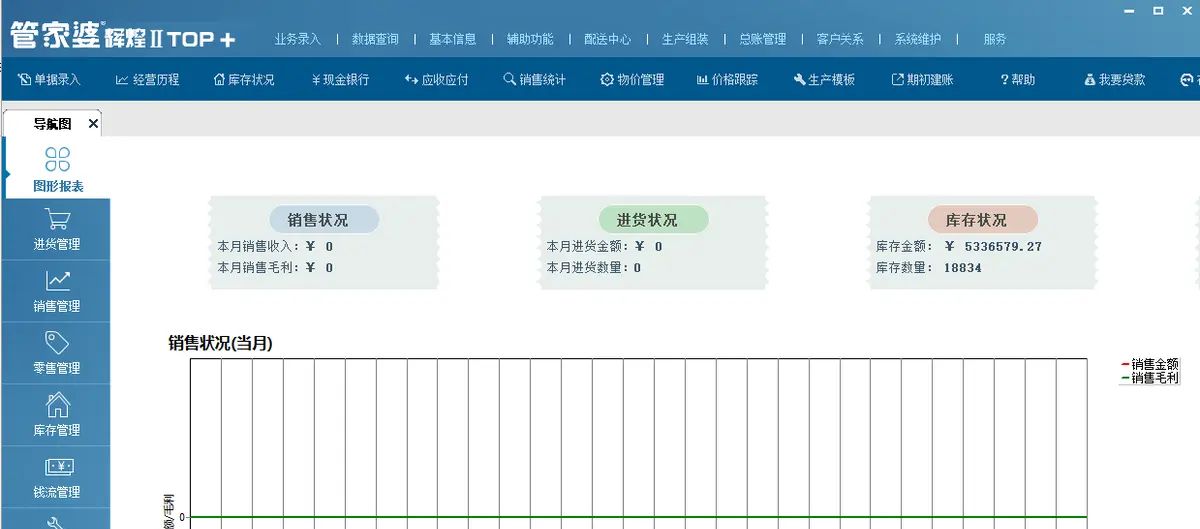Select the 图形报表 sidebar icon
Viewport: 1200px width, 529px height.
coord(57,168)
